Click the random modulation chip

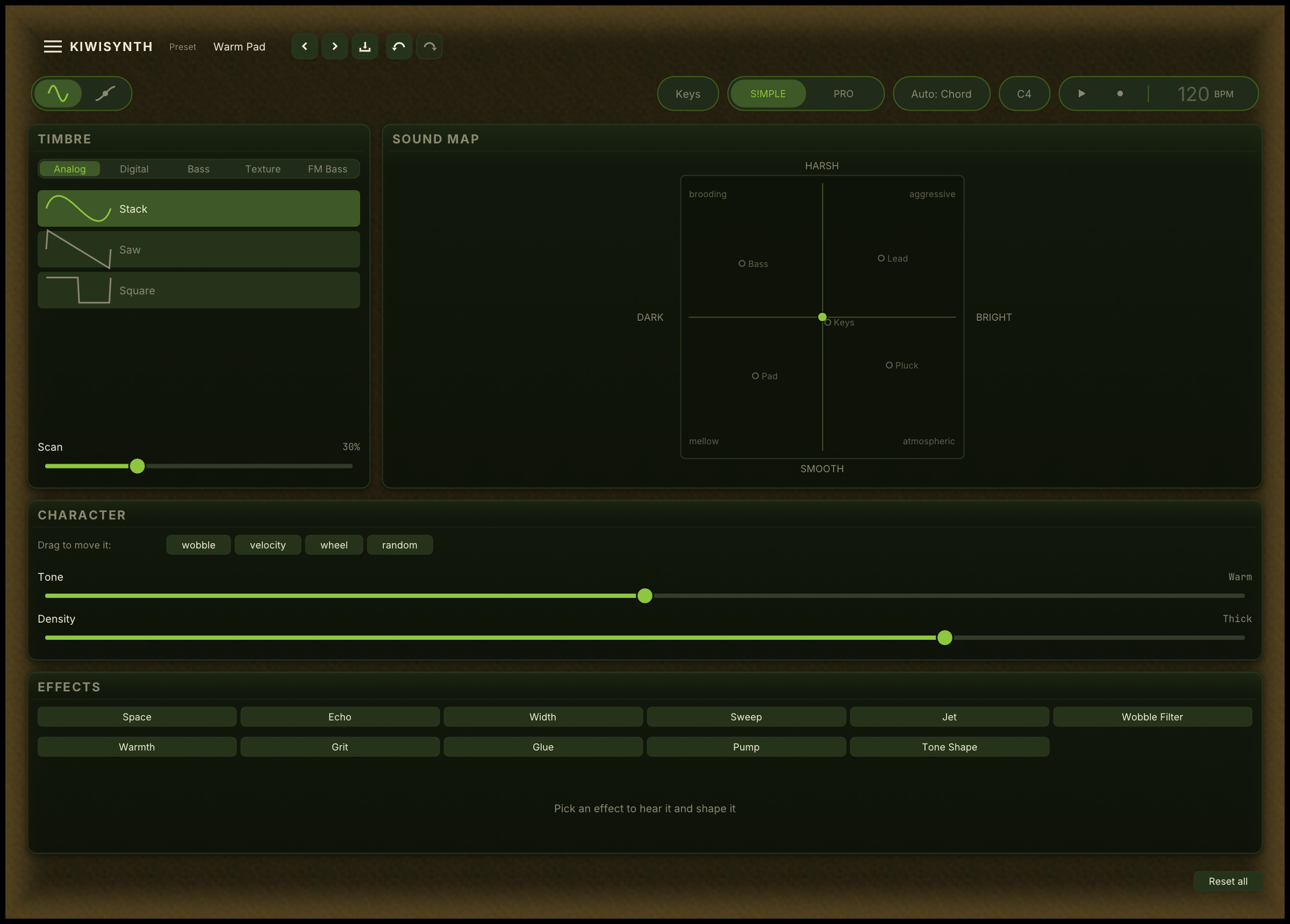[399, 545]
